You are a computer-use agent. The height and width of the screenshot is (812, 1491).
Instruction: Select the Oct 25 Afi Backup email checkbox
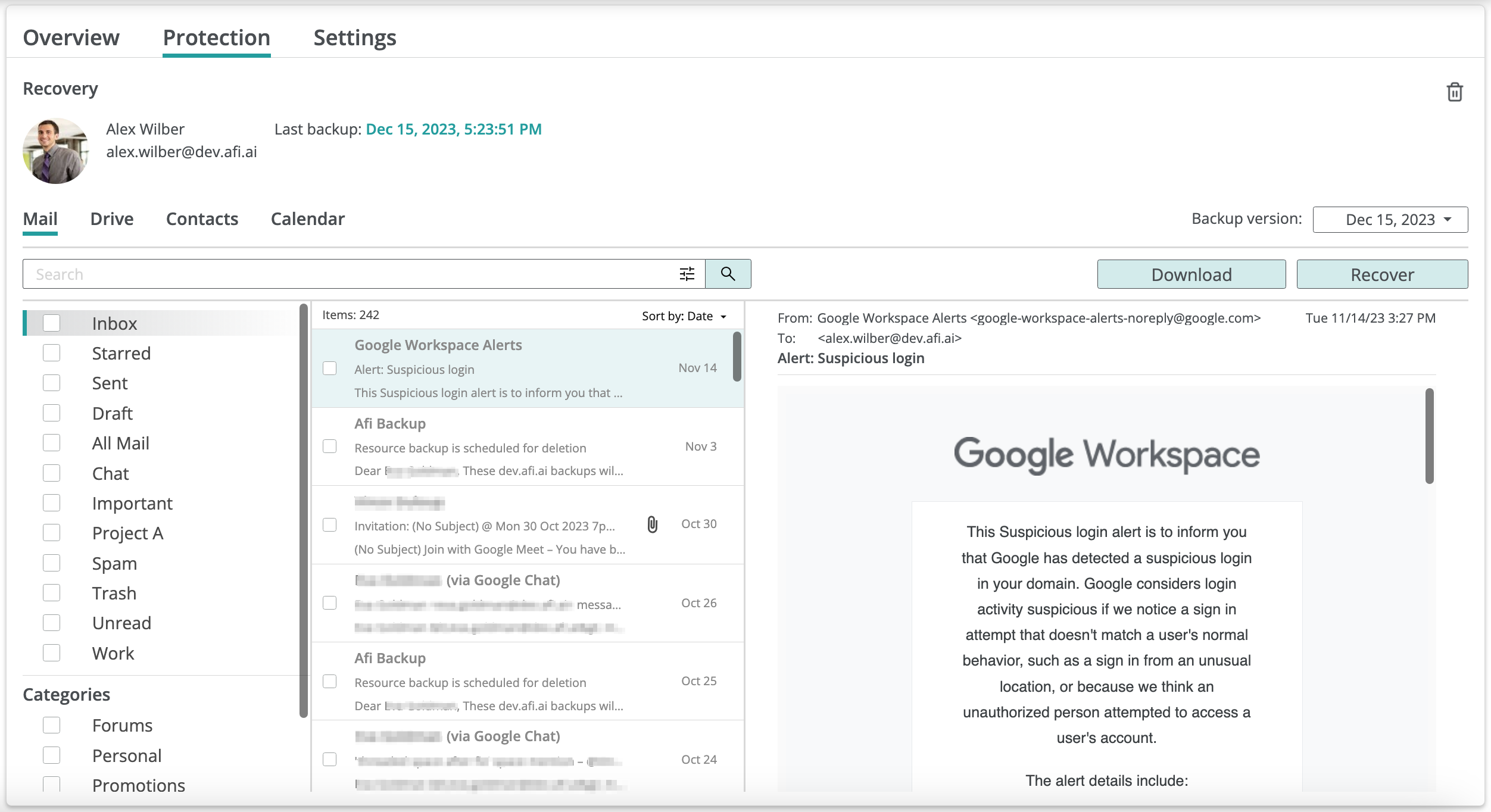coord(330,681)
